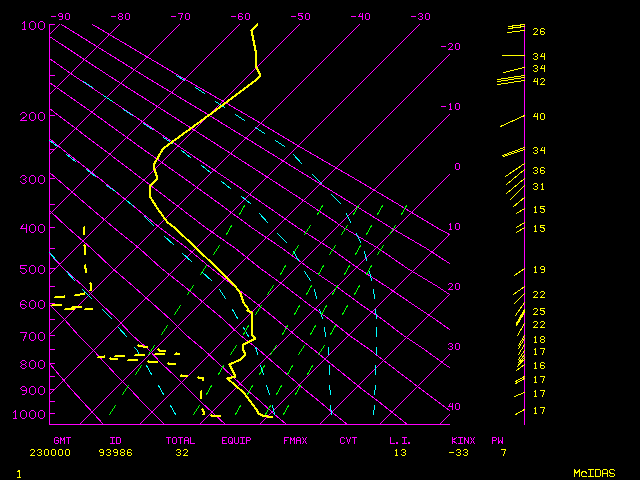The height and width of the screenshot is (480, 640).
Task: Click the FMAX header label
Action: tap(295, 440)
